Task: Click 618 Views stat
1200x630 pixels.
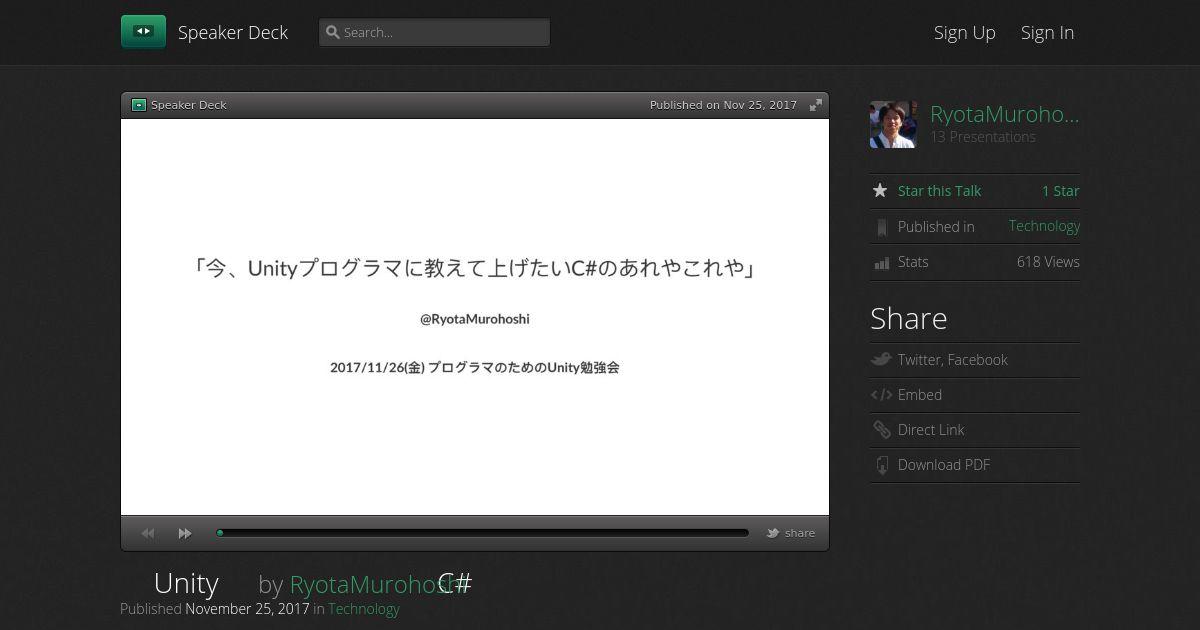Action: (1048, 262)
